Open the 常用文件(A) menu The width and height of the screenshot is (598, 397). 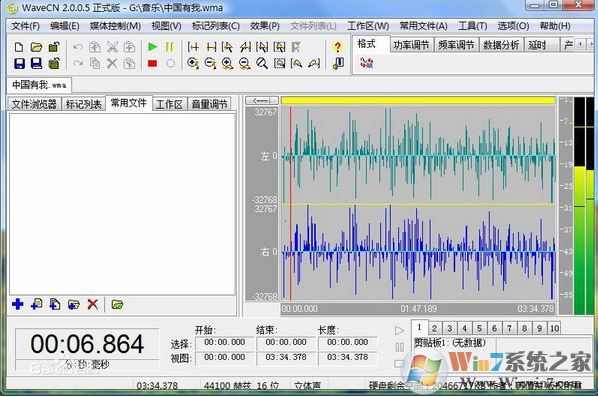[423, 26]
